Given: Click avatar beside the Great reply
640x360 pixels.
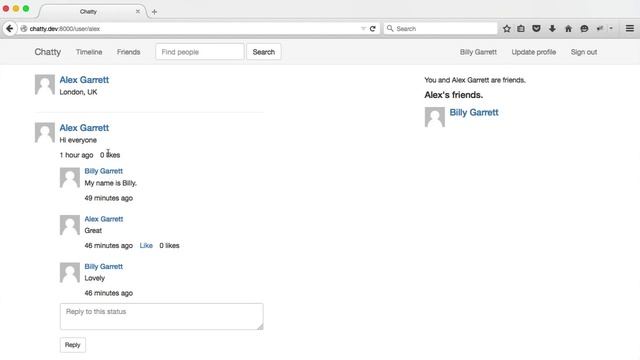Looking at the screenshot, I should click(x=70, y=225).
